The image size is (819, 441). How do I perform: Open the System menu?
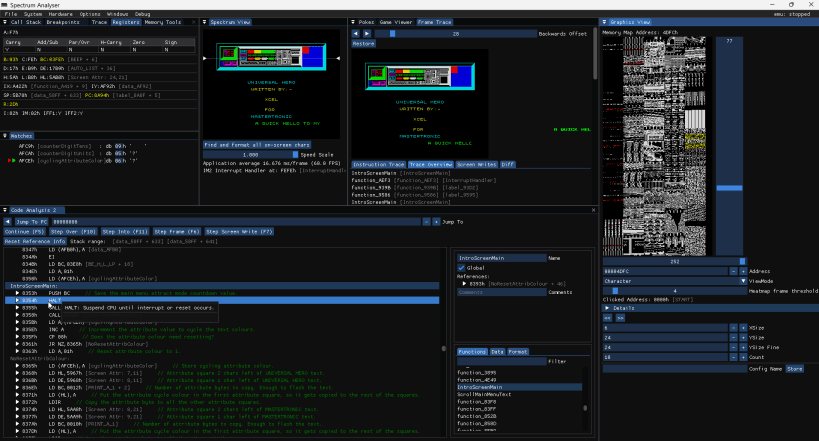pyautogui.click(x=33, y=14)
